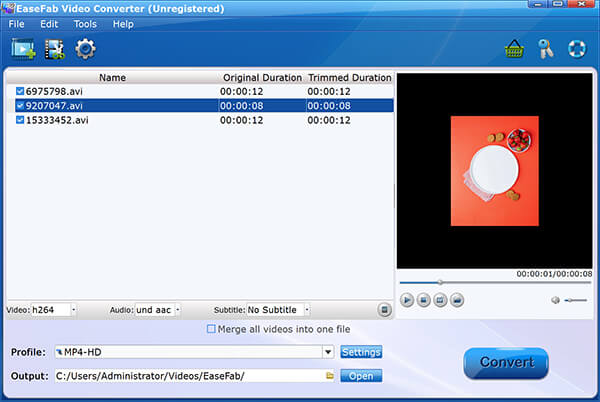The width and height of the screenshot is (600, 402).
Task: Uncheck the 6975798.avi checkbox
Action: (x=20, y=91)
